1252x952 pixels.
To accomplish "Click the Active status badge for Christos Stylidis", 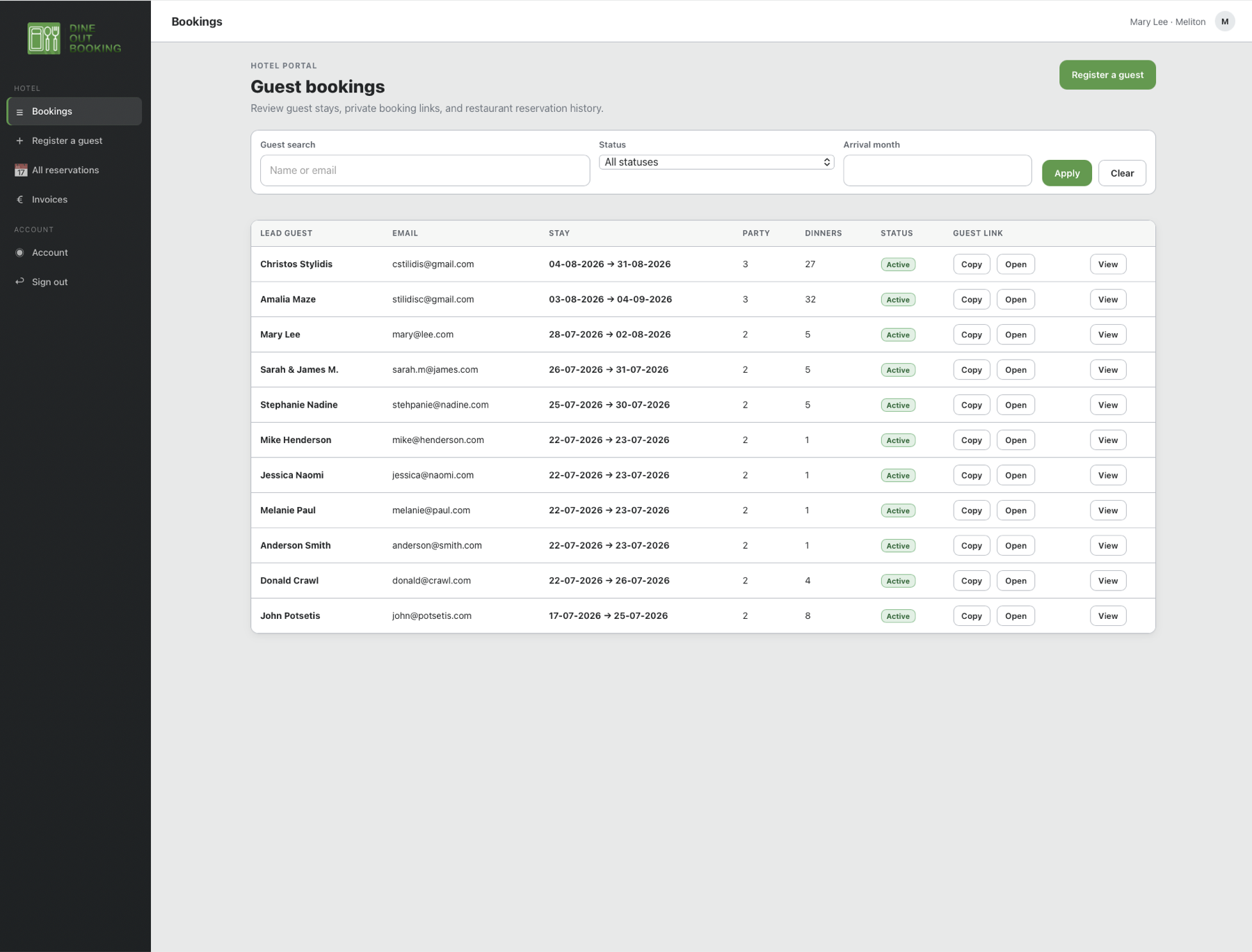I will (x=898, y=264).
